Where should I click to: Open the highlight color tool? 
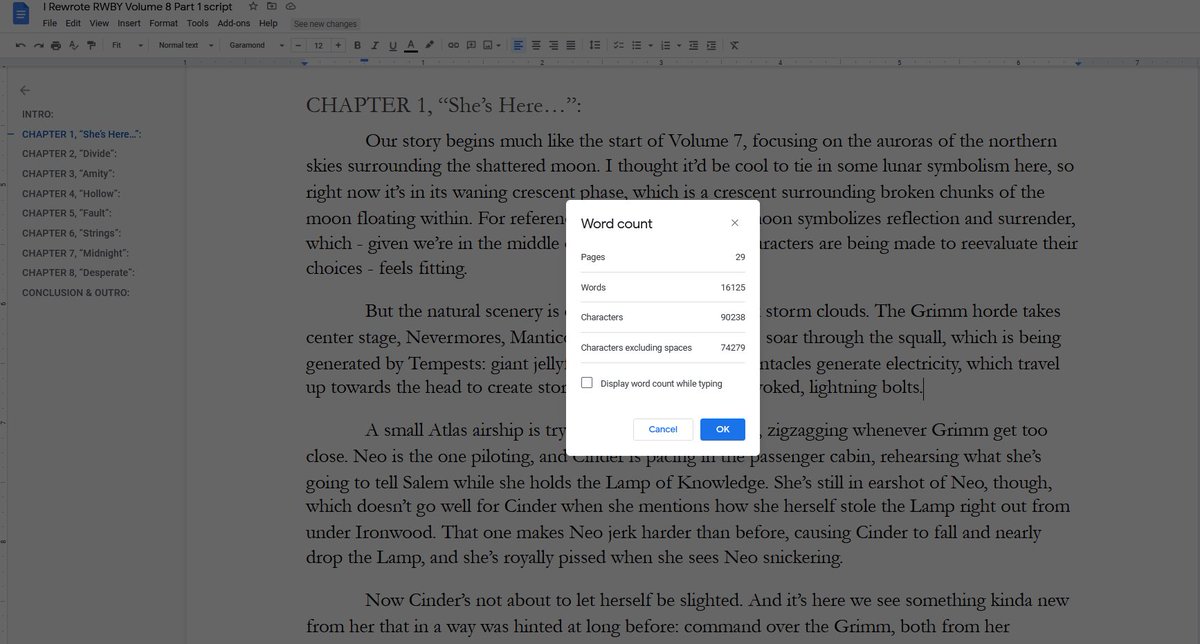pos(429,45)
